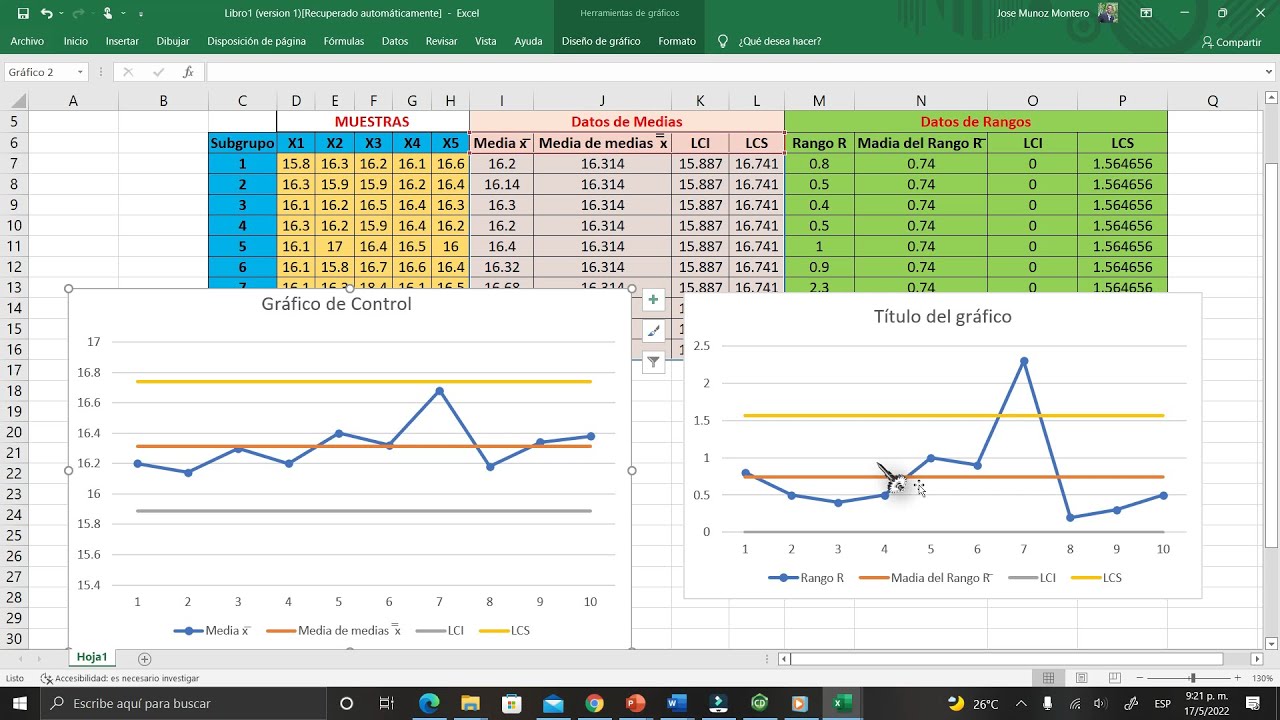Viewport: 1280px width, 720px height.
Task: Open Chart Styles paintbrush button
Action: coord(653,331)
